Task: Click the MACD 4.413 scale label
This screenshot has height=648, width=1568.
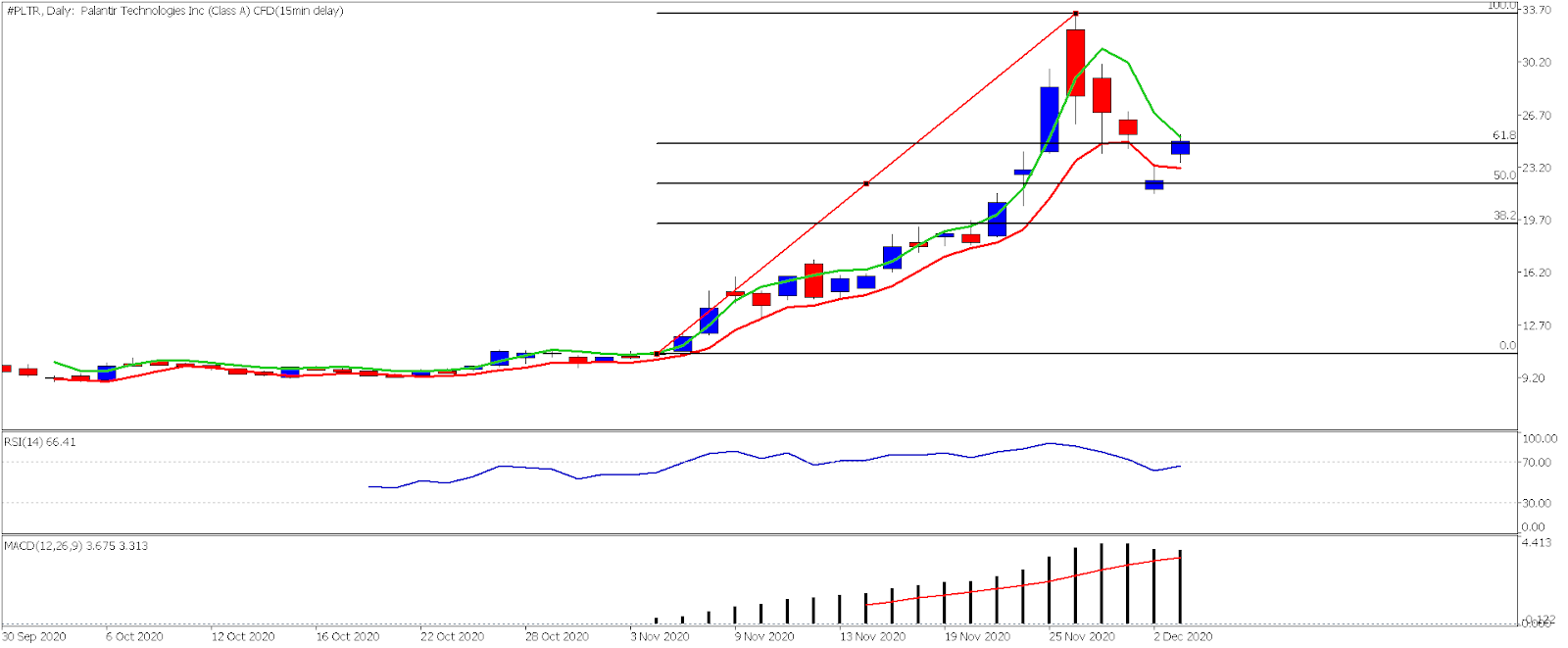Action: [x=1536, y=542]
